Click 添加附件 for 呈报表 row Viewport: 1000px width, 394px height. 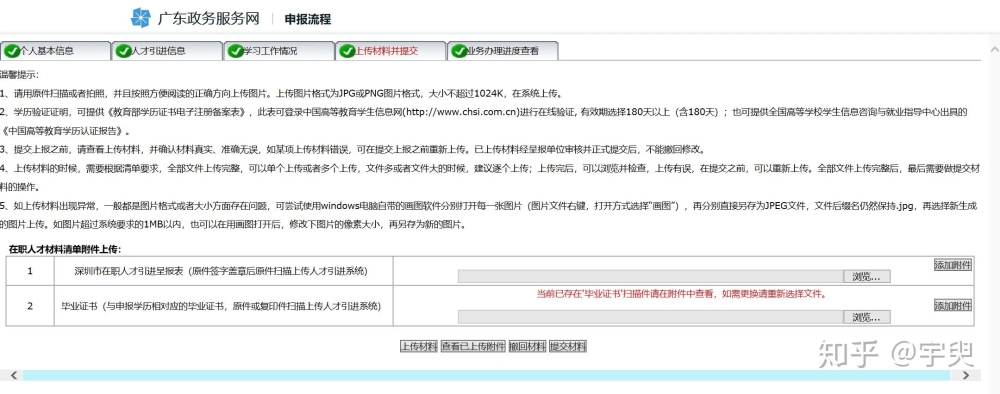[x=953, y=265]
